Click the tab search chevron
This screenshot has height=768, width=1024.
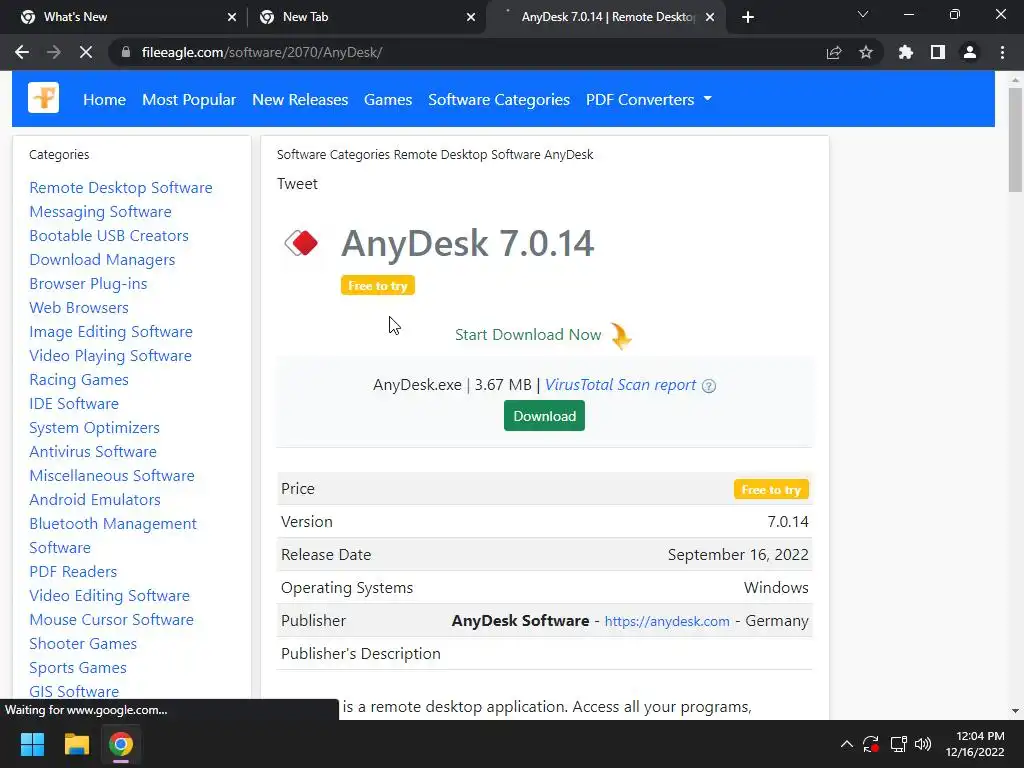(863, 14)
